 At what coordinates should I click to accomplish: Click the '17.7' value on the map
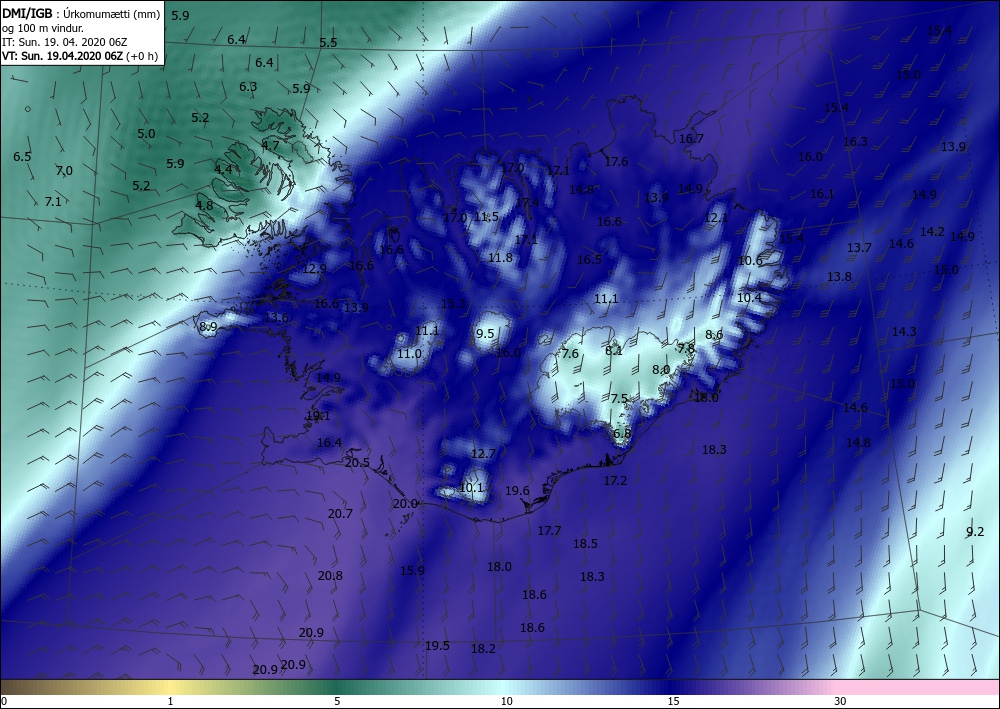(x=549, y=531)
